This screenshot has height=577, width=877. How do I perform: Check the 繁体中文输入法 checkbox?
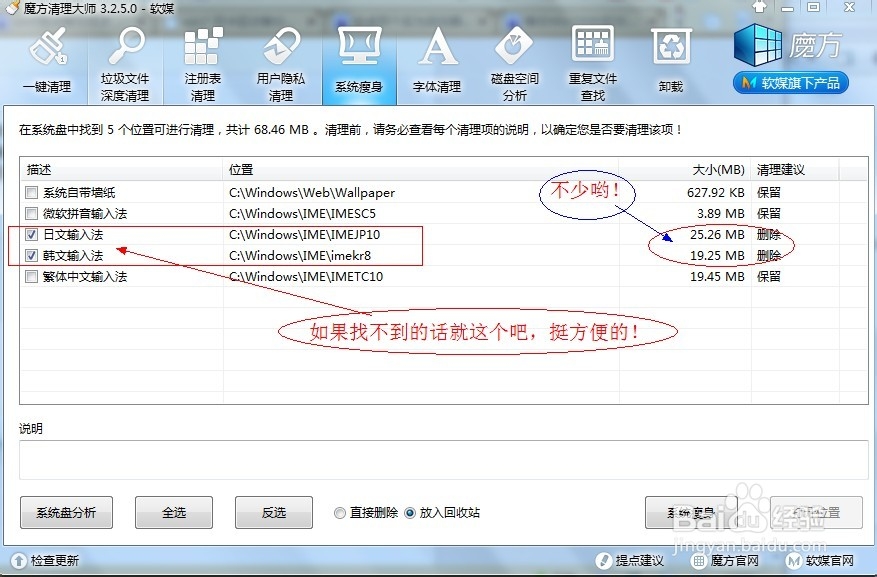coord(31,277)
